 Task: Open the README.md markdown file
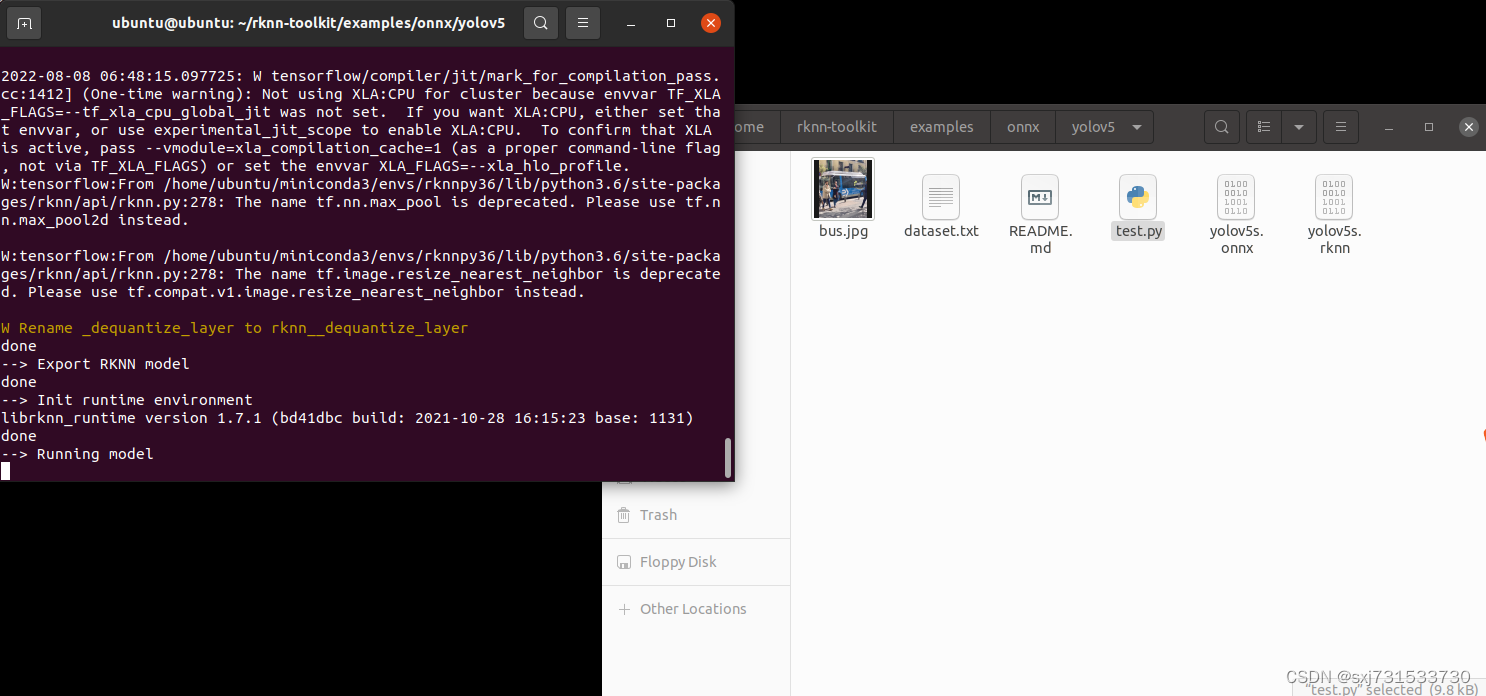click(1039, 198)
